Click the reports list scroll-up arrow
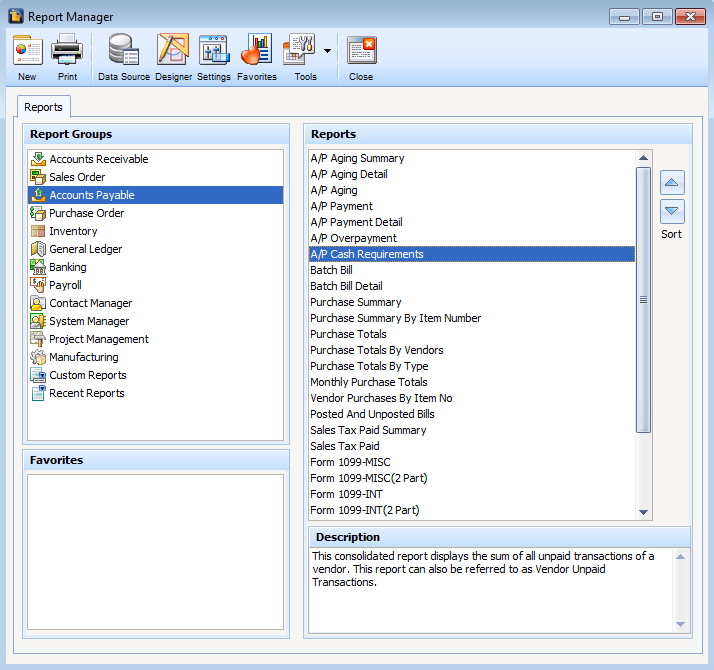Viewport: 714px width, 670px height. 643,158
